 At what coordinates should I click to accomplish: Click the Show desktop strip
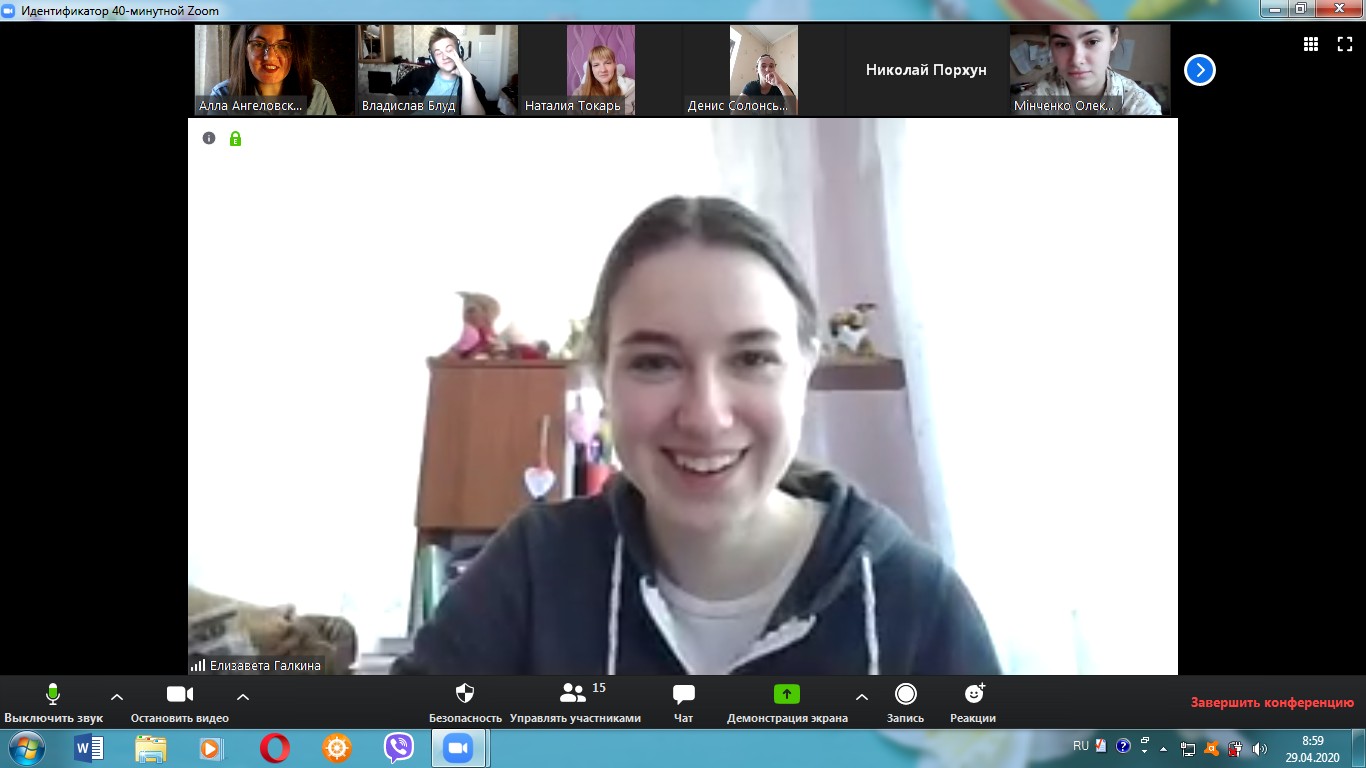click(x=1359, y=748)
